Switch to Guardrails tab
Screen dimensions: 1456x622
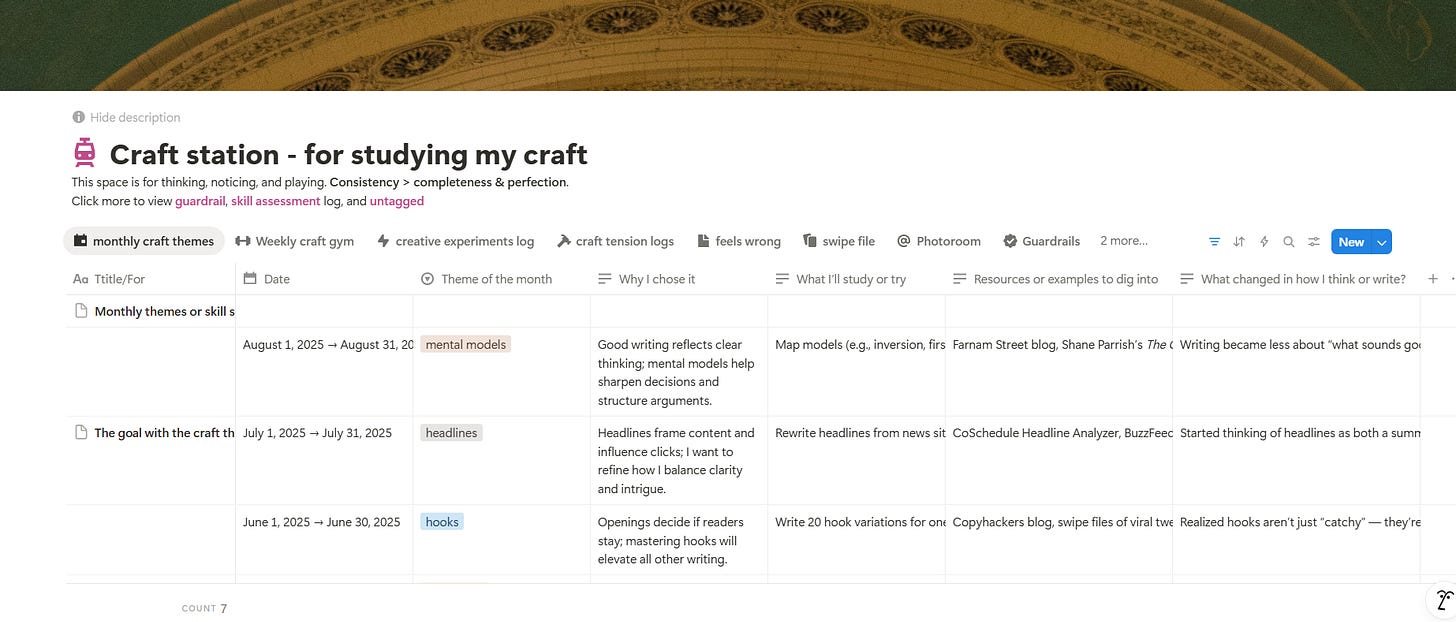pyautogui.click(x=1041, y=241)
